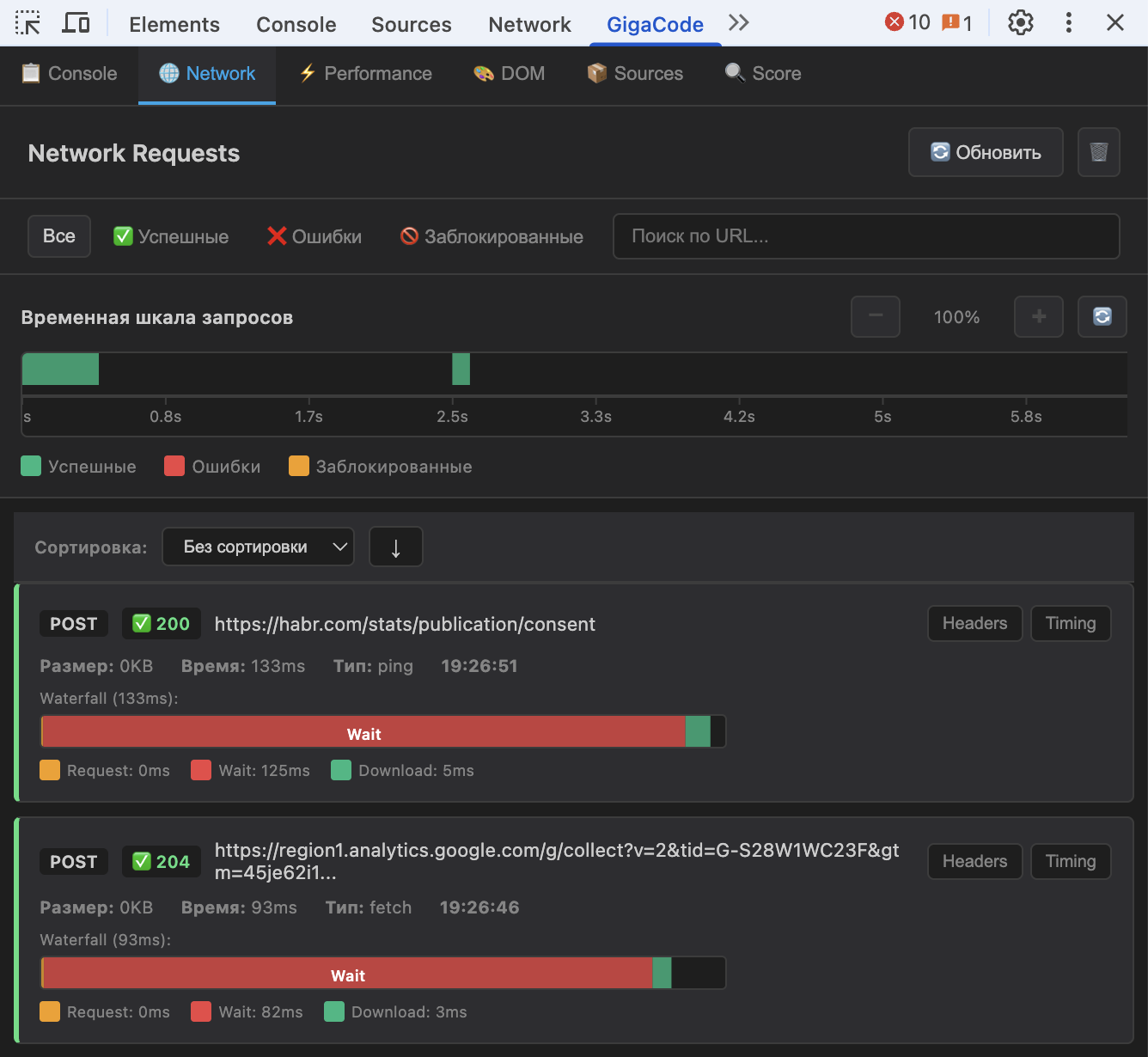Activate the element inspector arrow icon
The width and height of the screenshot is (1148, 1057).
[x=27, y=23]
